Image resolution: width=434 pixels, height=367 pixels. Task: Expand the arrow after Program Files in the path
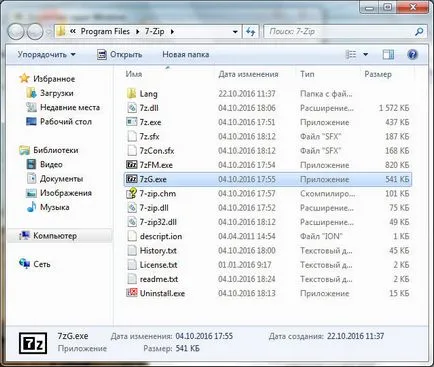pyautogui.click(x=137, y=32)
